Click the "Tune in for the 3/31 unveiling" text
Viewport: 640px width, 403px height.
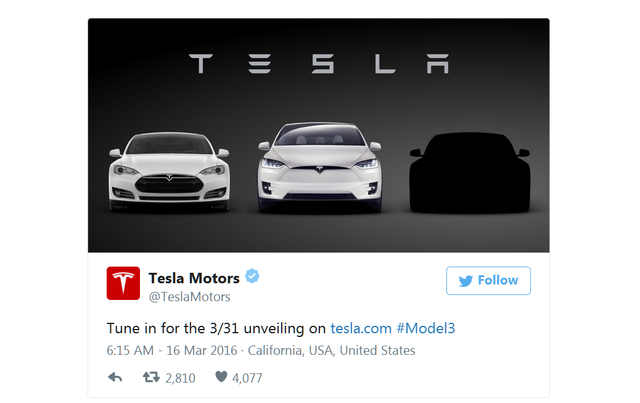(x=208, y=328)
